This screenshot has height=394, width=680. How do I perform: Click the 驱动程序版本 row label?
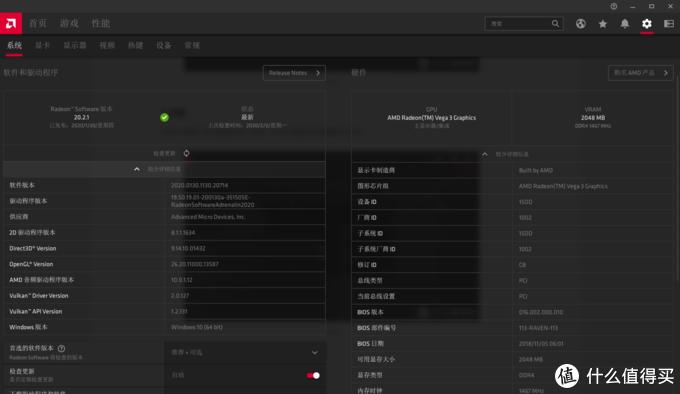point(28,201)
